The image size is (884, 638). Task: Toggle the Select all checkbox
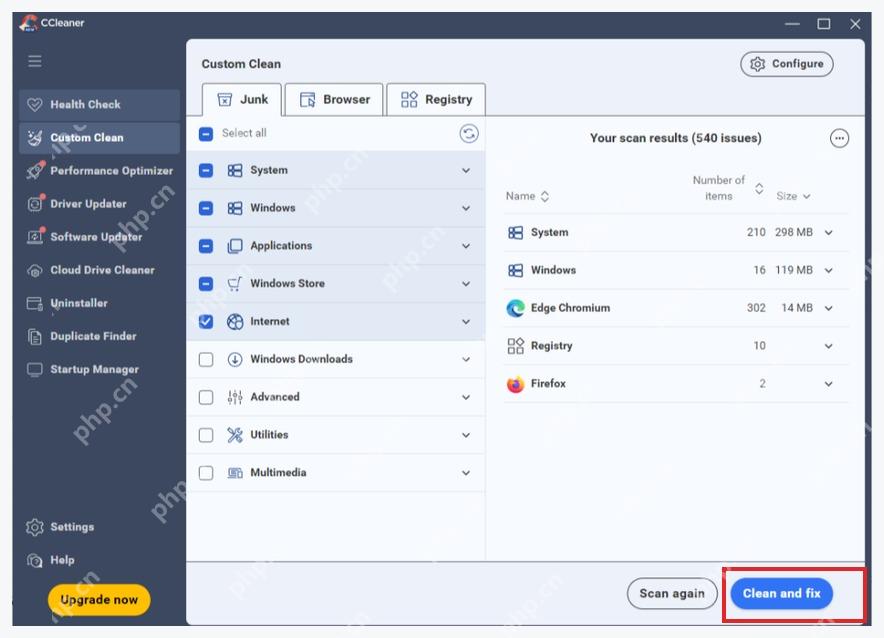click(206, 134)
